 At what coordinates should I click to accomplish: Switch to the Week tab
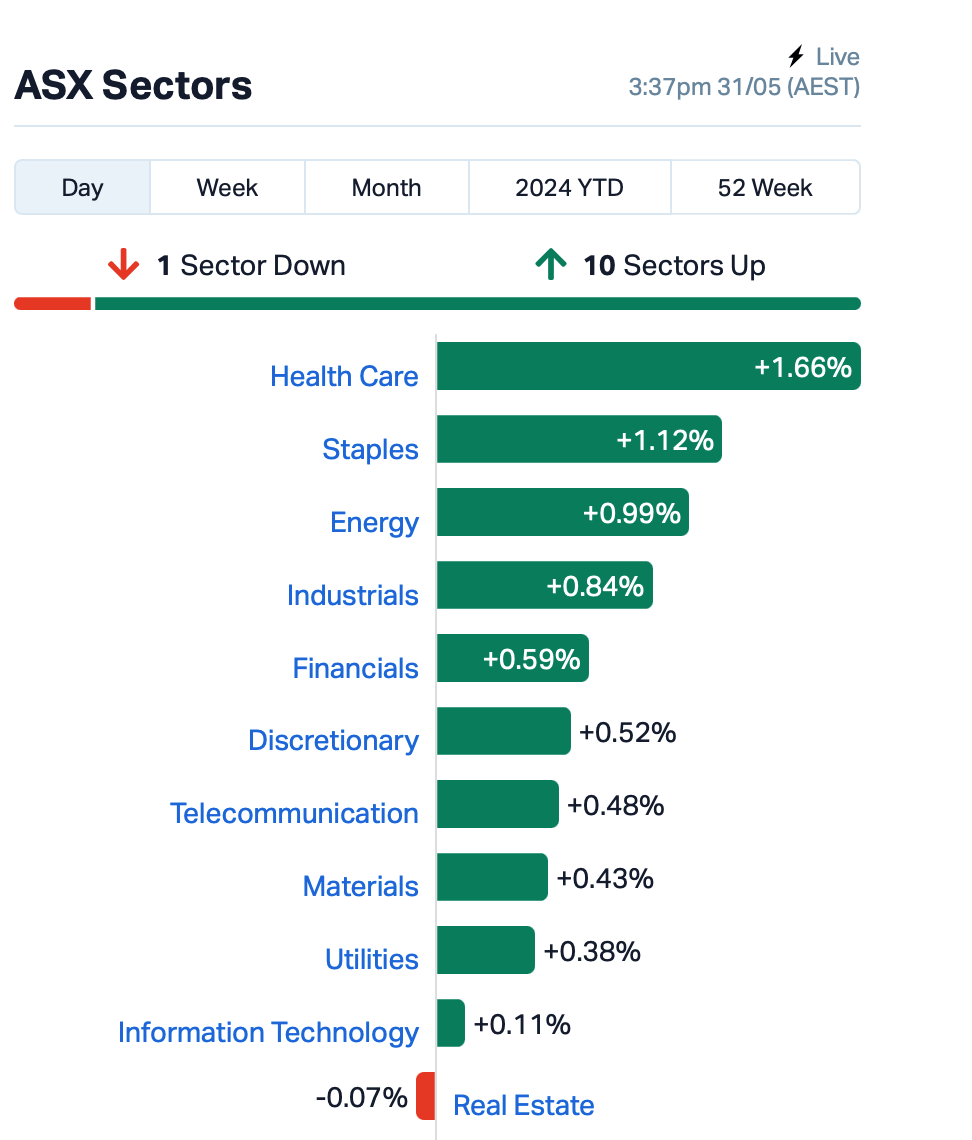pyautogui.click(x=228, y=188)
